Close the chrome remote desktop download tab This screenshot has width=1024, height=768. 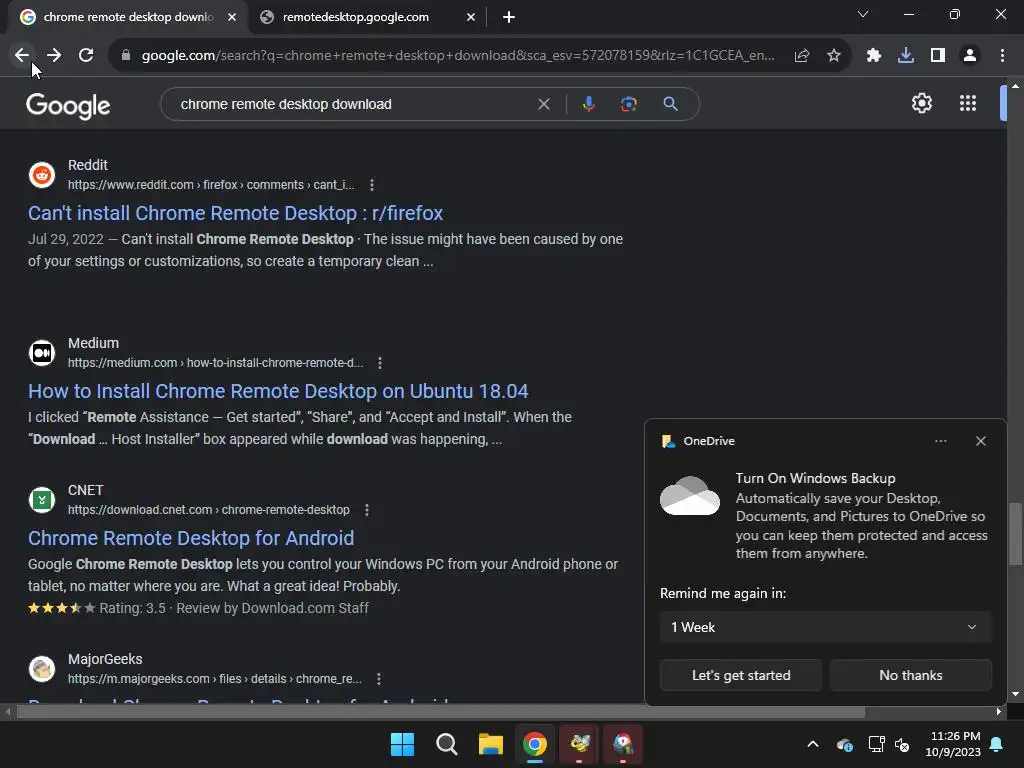click(x=232, y=17)
